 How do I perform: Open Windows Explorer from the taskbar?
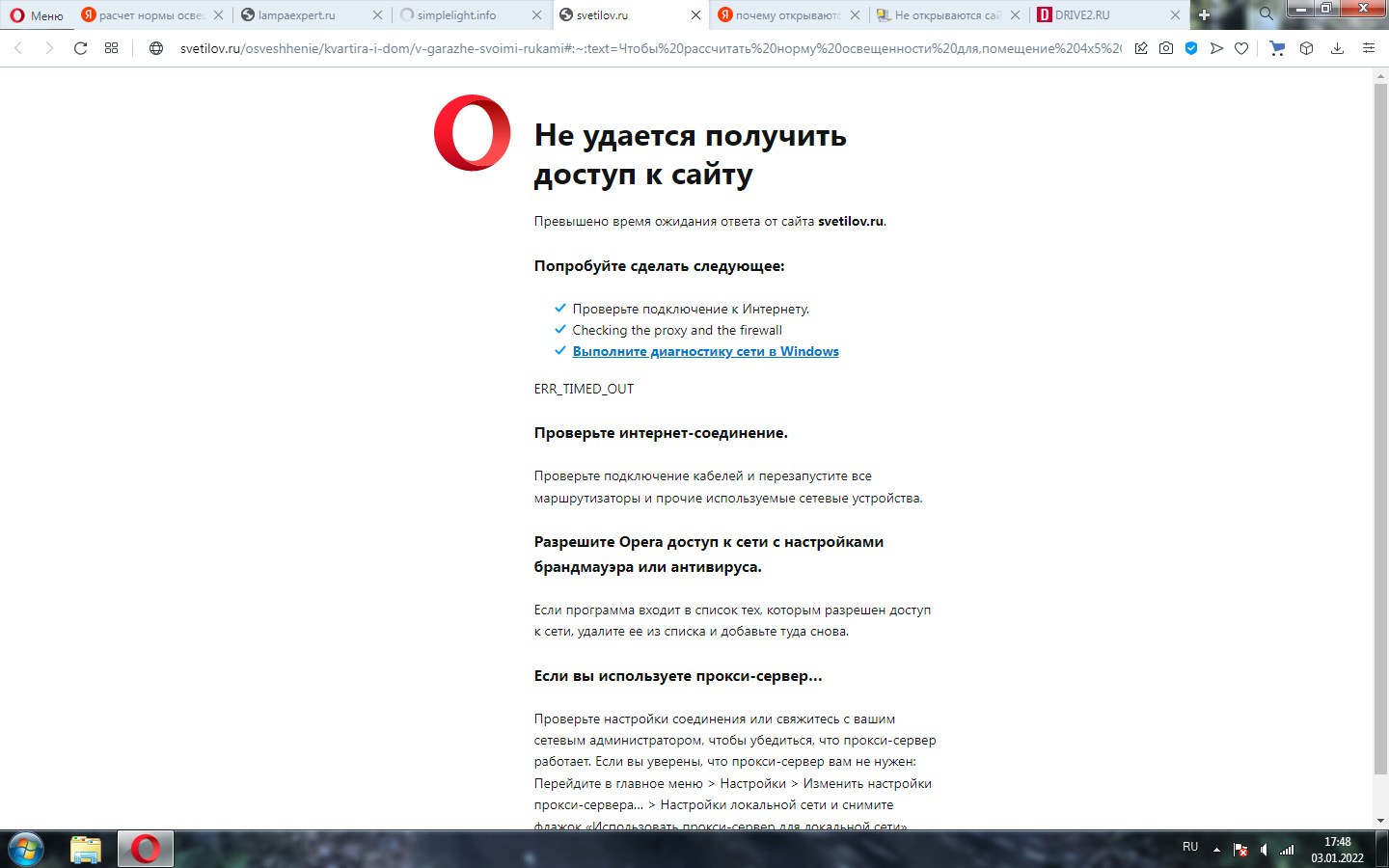[86, 850]
